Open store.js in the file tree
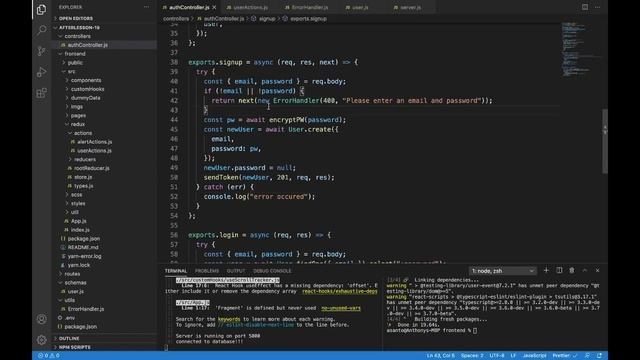This screenshot has height=360, width=640. coord(83,177)
